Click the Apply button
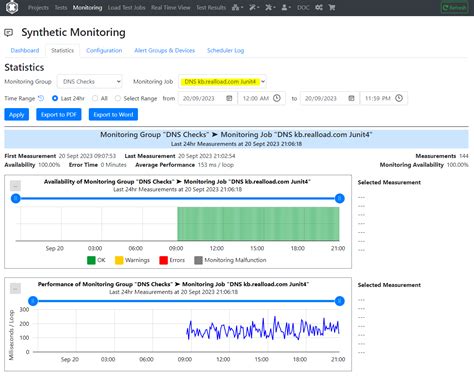The image size is (474, 376). [x=17, y=114]
